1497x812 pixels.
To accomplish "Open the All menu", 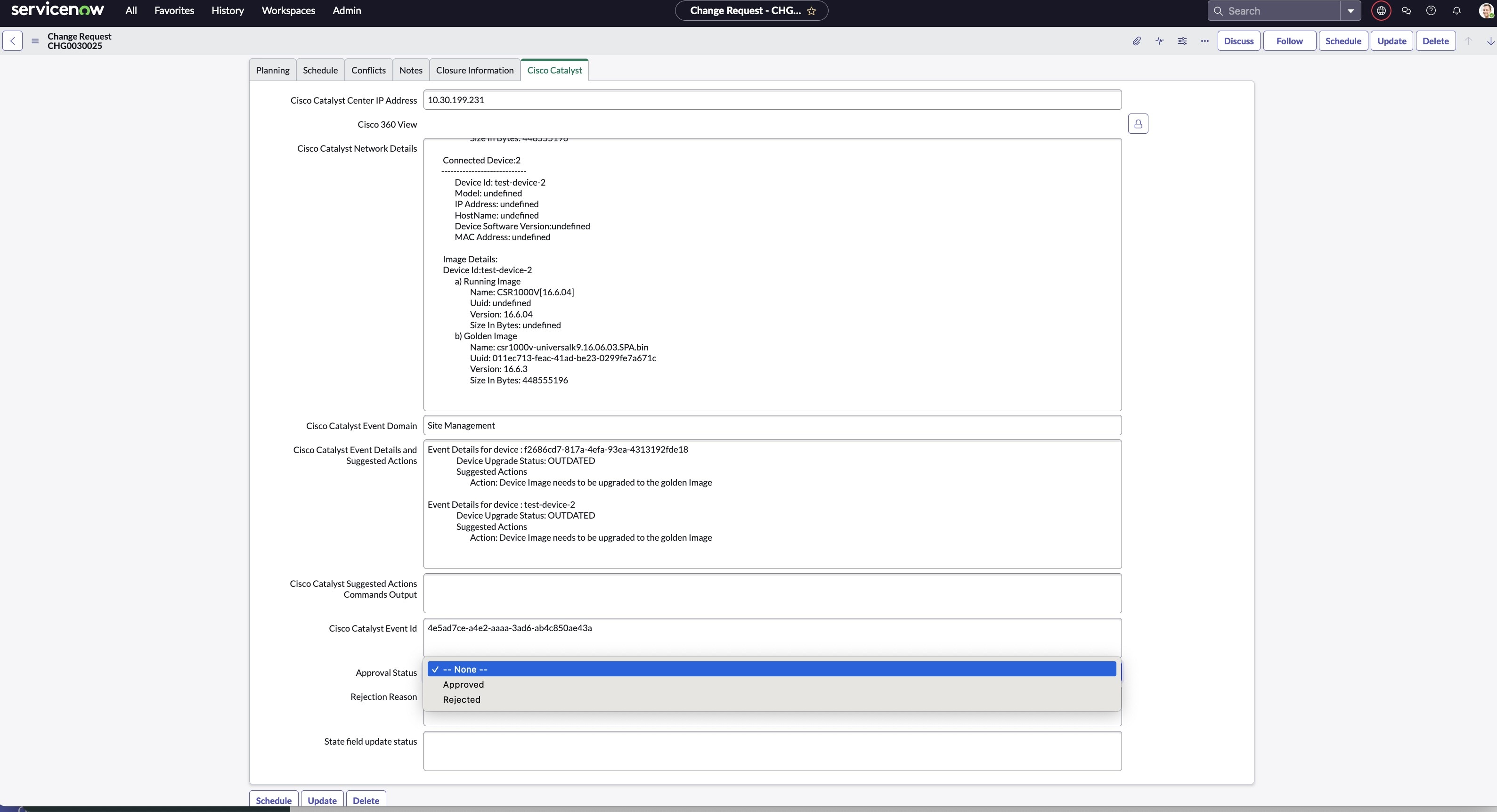I will point(131,10).
